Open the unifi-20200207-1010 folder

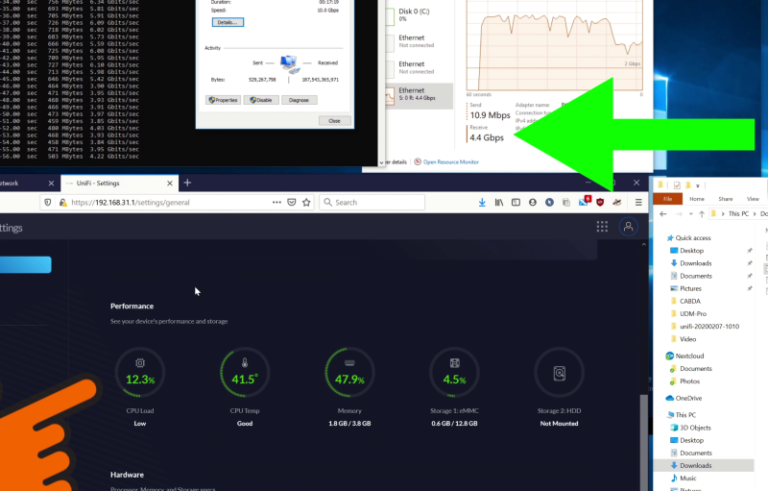click(x=709, y=326)
